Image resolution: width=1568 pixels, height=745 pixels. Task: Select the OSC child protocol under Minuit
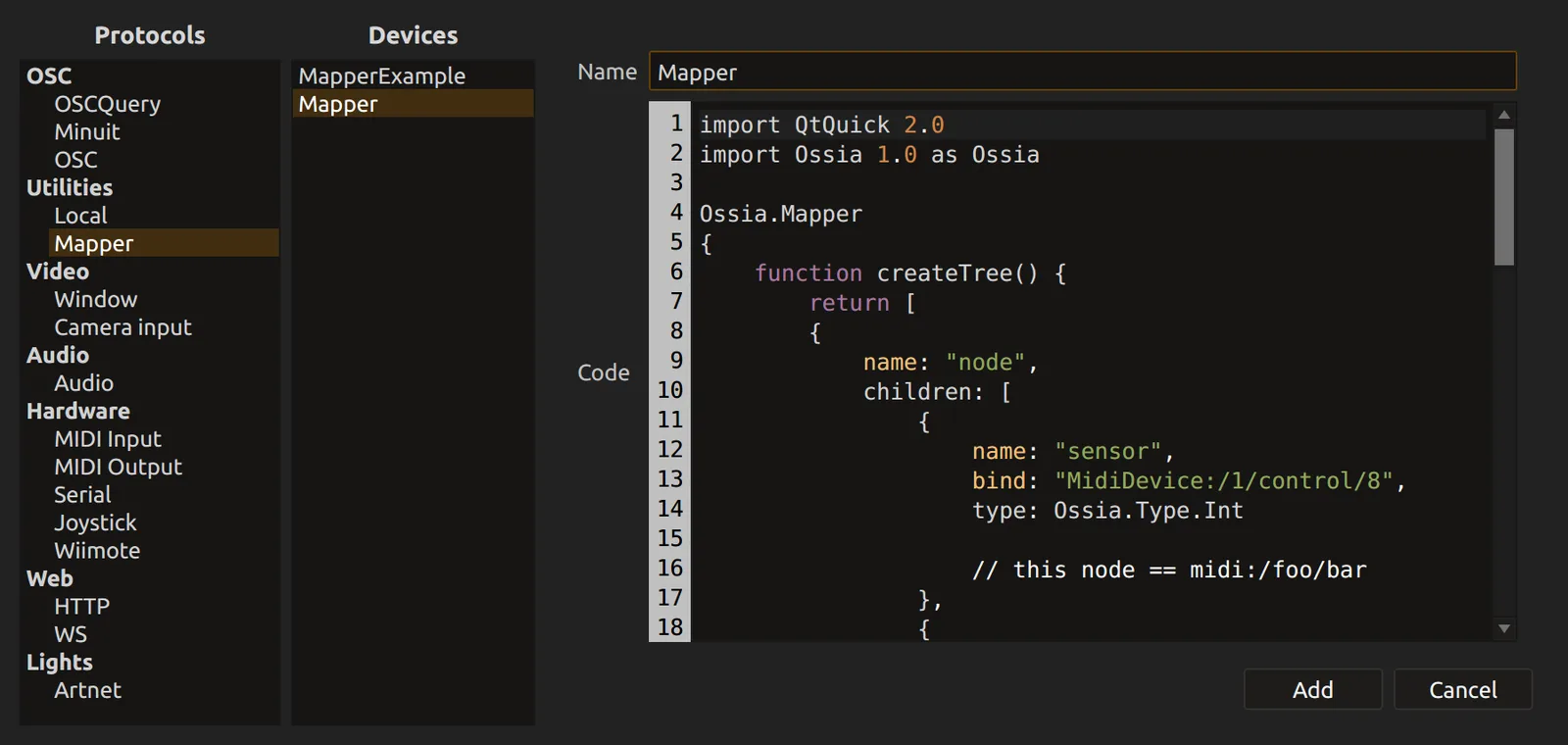click(x=75, y=160)
